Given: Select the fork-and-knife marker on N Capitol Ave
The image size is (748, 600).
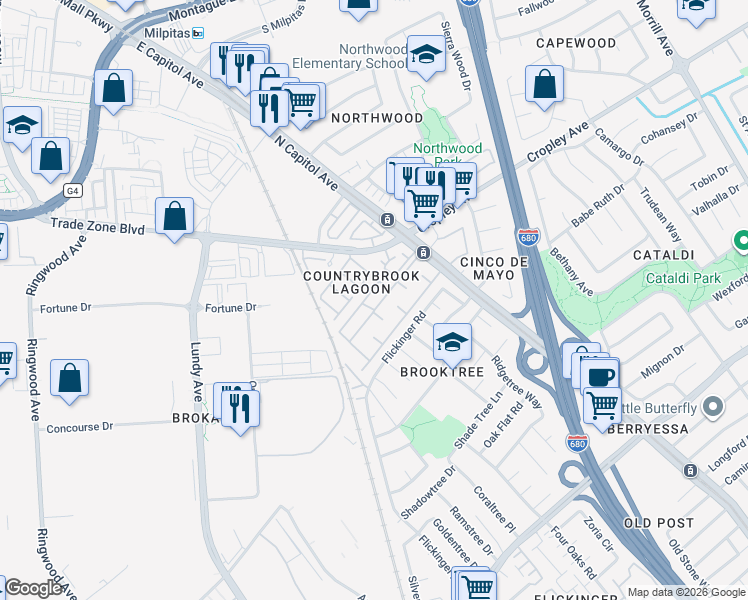Looking at the screenshot, I should [x=269, y=112].
